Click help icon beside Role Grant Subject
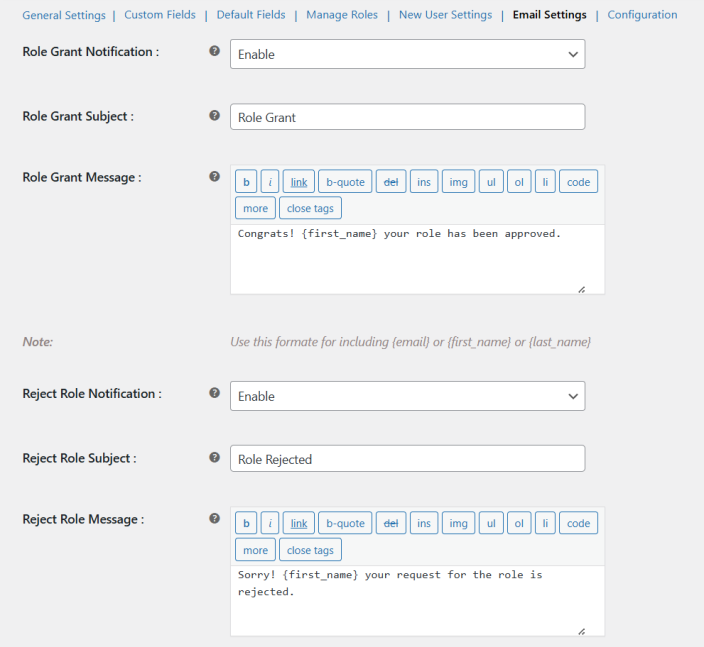Screen dimensions: 704x647 point(215,115)
